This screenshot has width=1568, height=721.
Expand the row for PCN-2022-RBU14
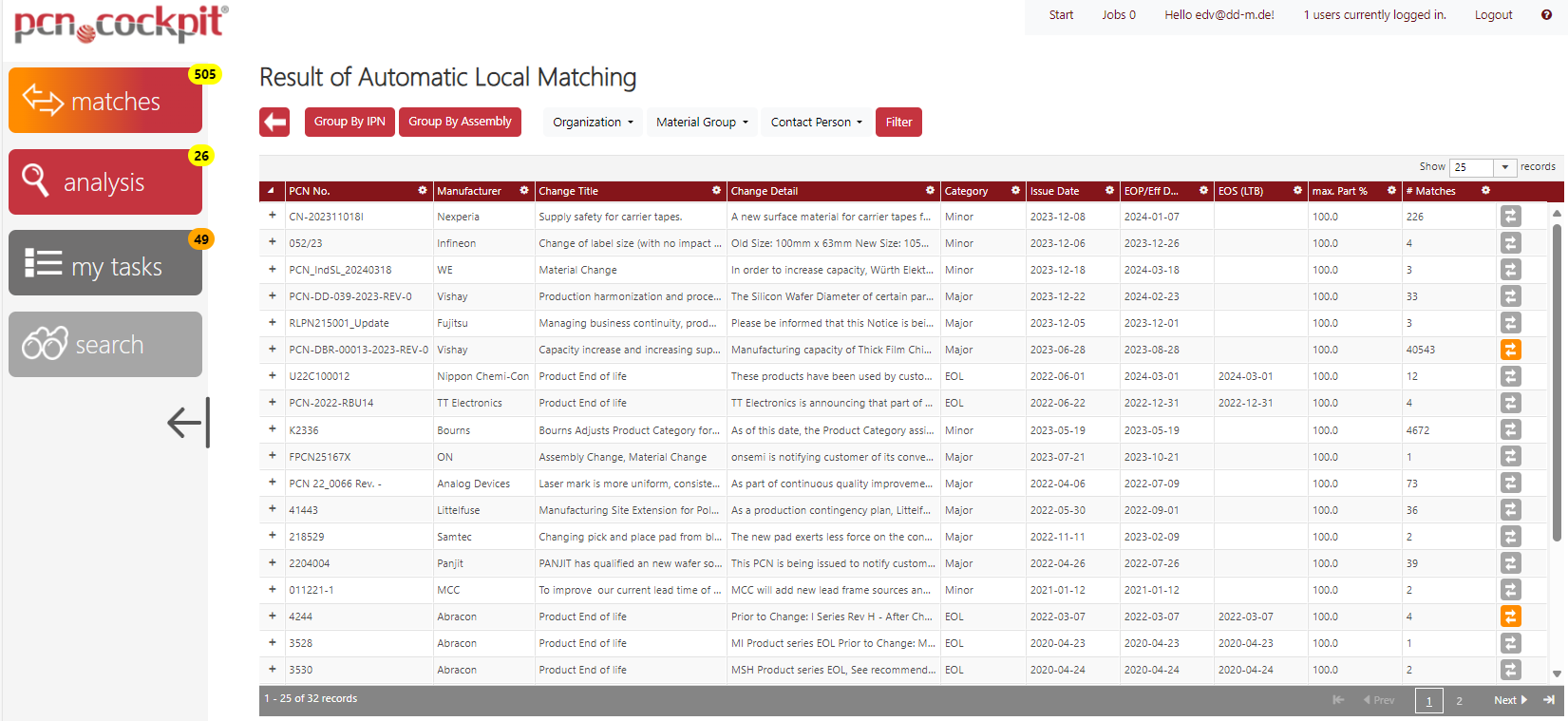pyautogui.click(x=272, y=402)
